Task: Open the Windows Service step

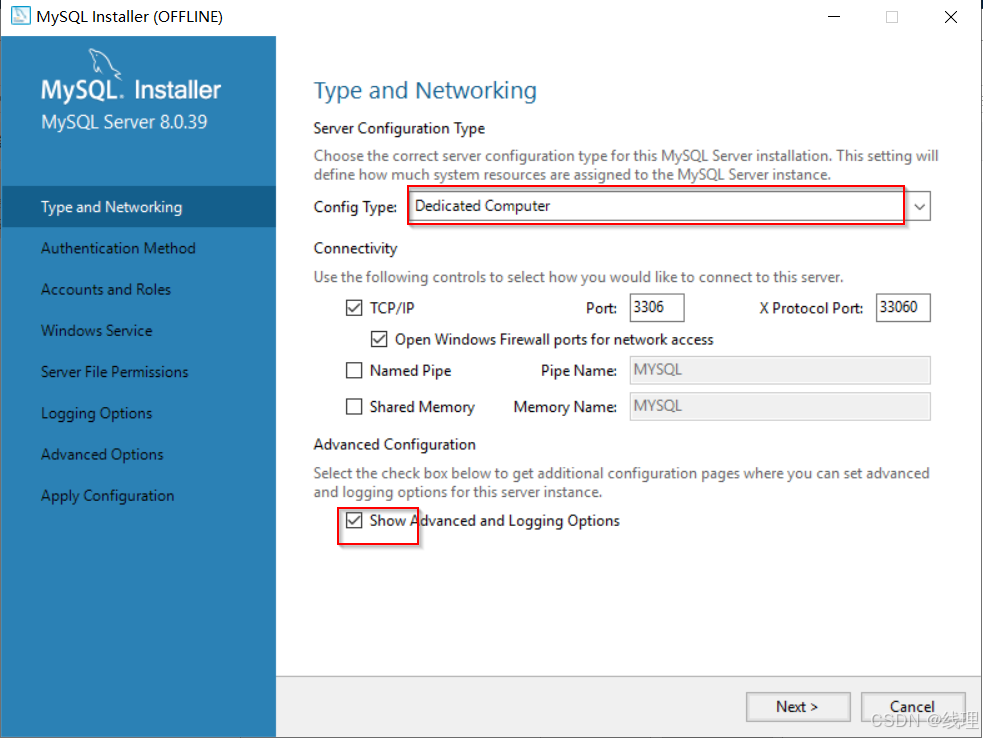Action: (96, 330)
